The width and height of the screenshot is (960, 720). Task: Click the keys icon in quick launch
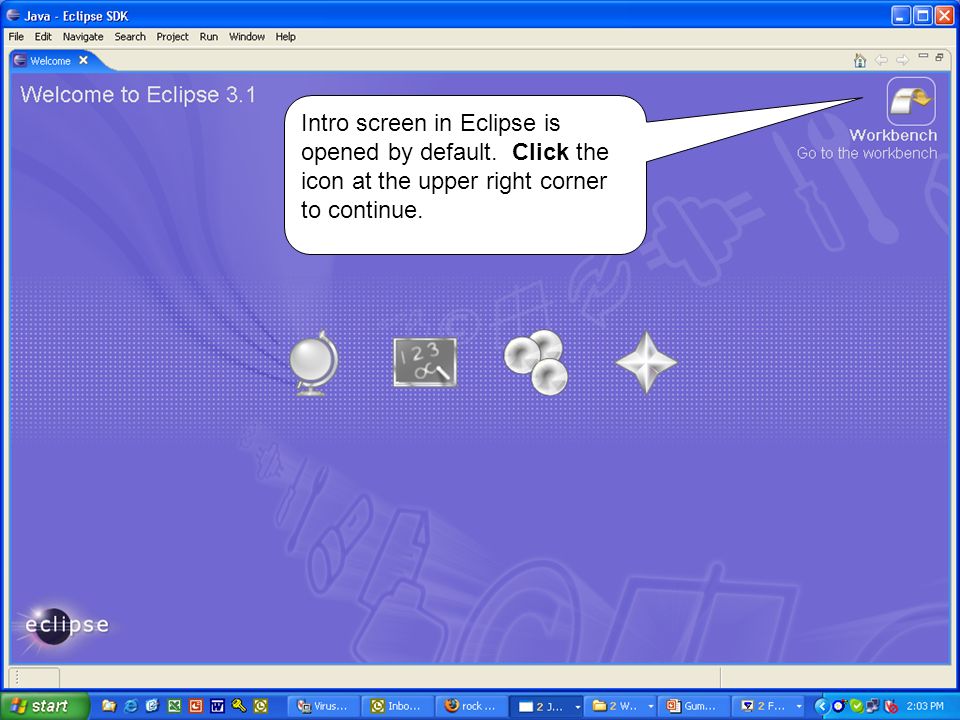click(x=239, y=706)
